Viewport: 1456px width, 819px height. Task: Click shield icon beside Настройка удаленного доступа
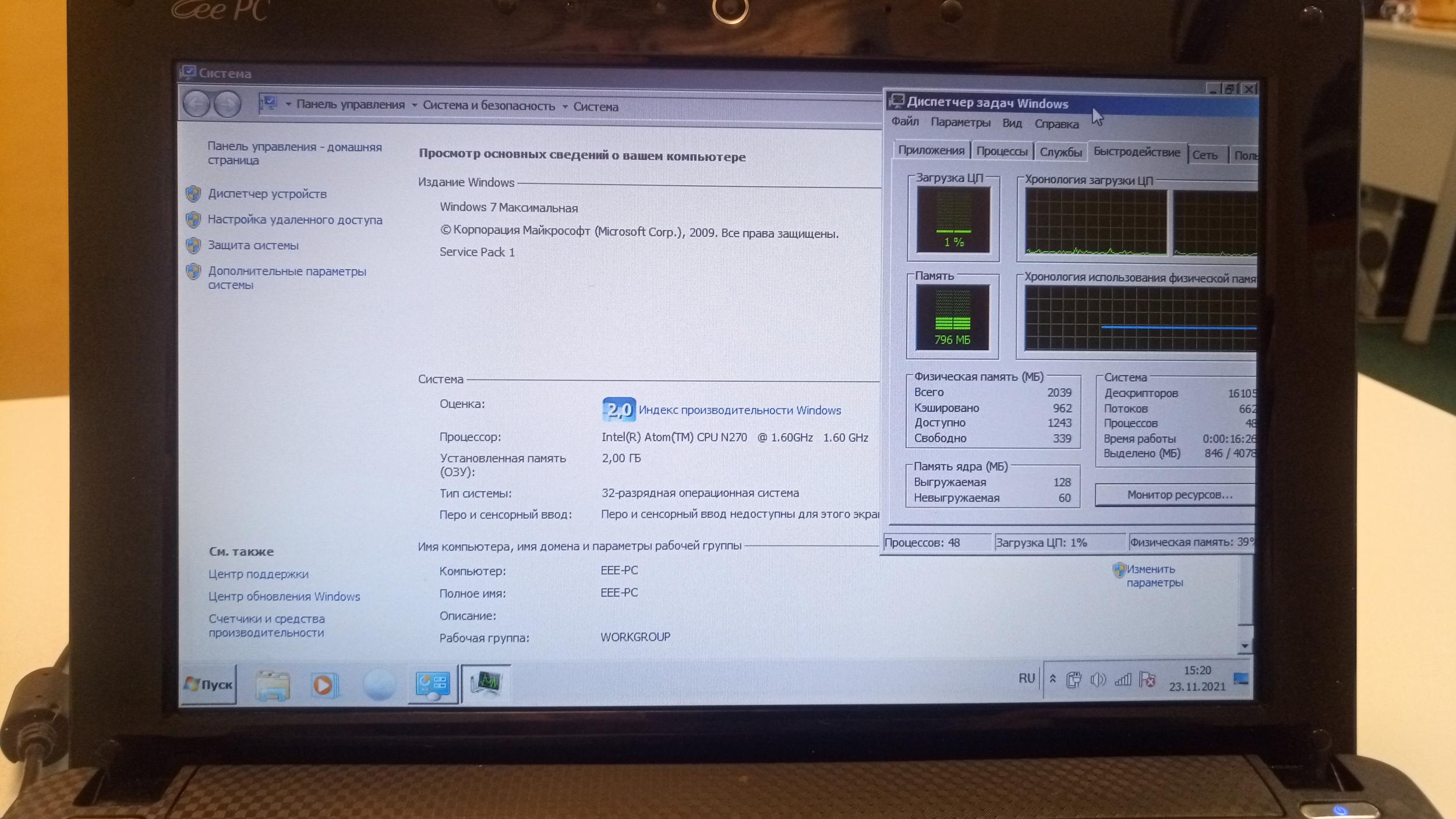[193, 219]
